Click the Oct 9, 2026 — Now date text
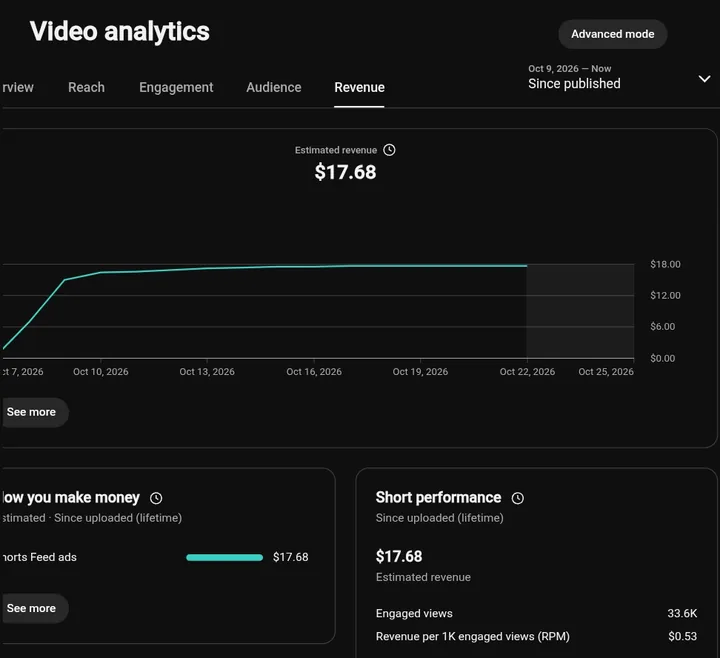This screenshot has height=658, width=720. (569, 68)
